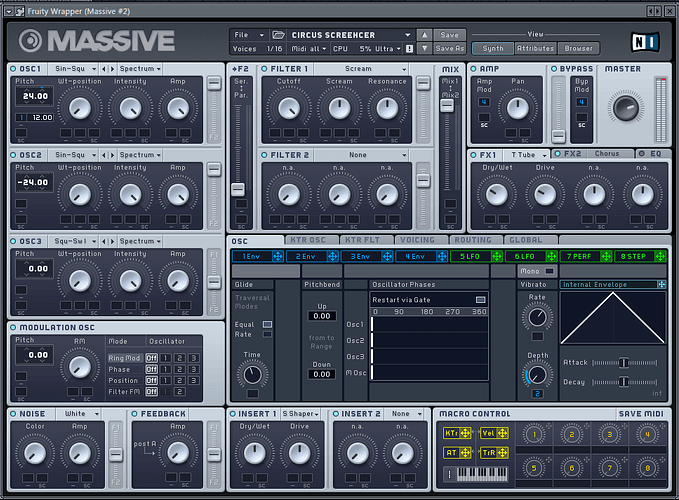
Task: Click the Master volume knob
Action: pyautogui.click(x=626, y=108)
